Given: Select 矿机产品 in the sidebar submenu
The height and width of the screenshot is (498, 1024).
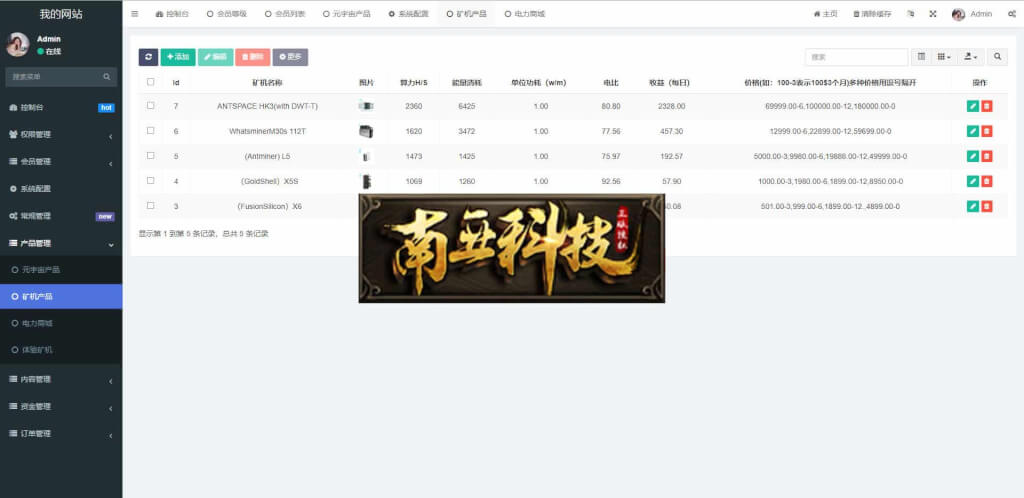Looking at the screenshot, I should point(61,296).
